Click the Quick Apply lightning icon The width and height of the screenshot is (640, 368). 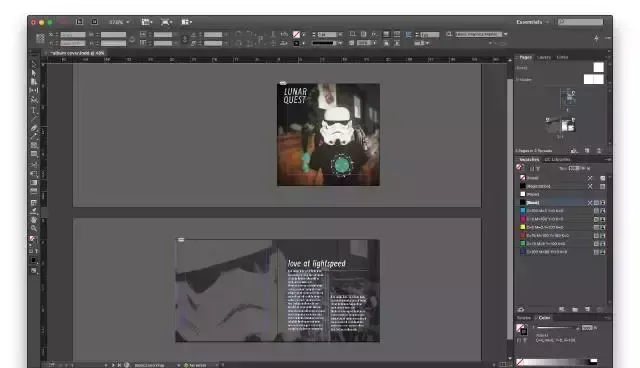click(596, 38)
